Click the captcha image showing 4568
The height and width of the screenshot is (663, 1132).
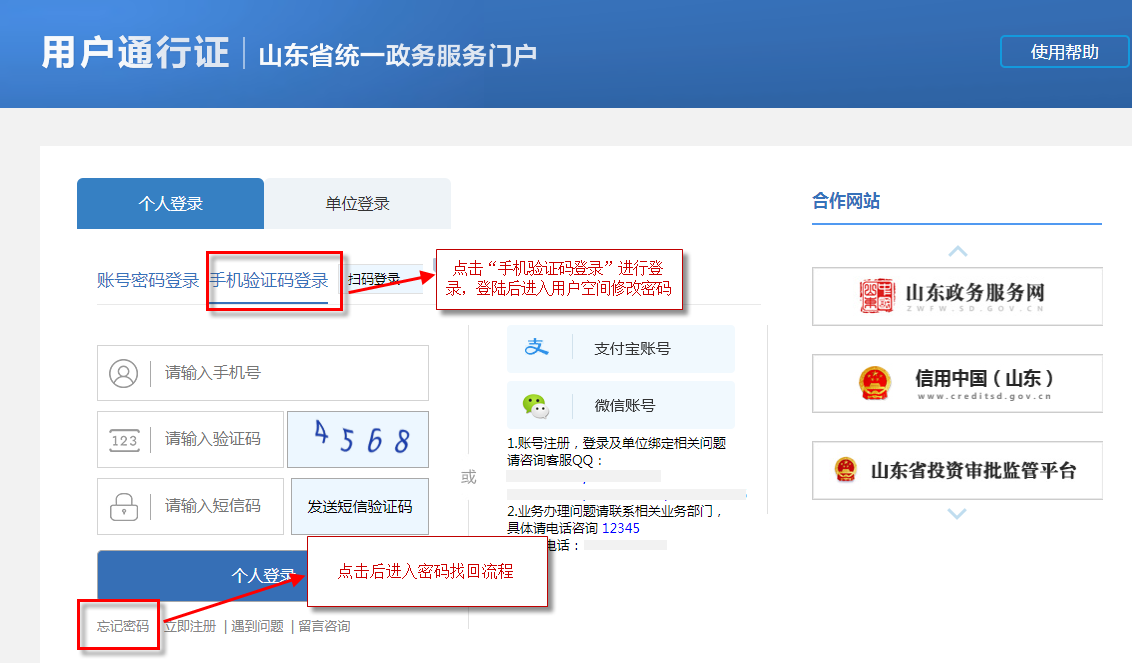tap(359, 439)
